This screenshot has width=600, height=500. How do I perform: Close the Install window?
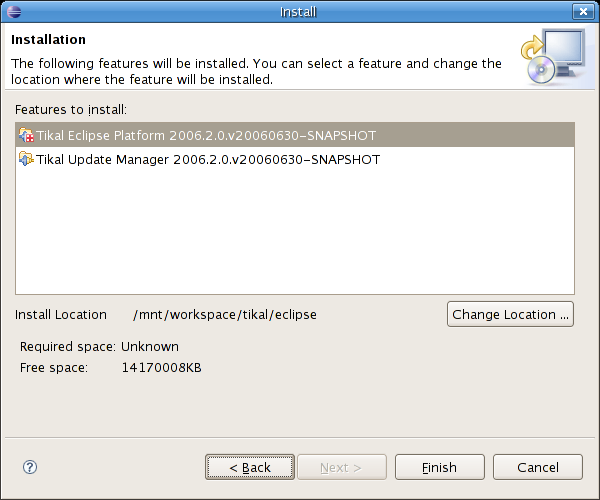pos(583,12)
